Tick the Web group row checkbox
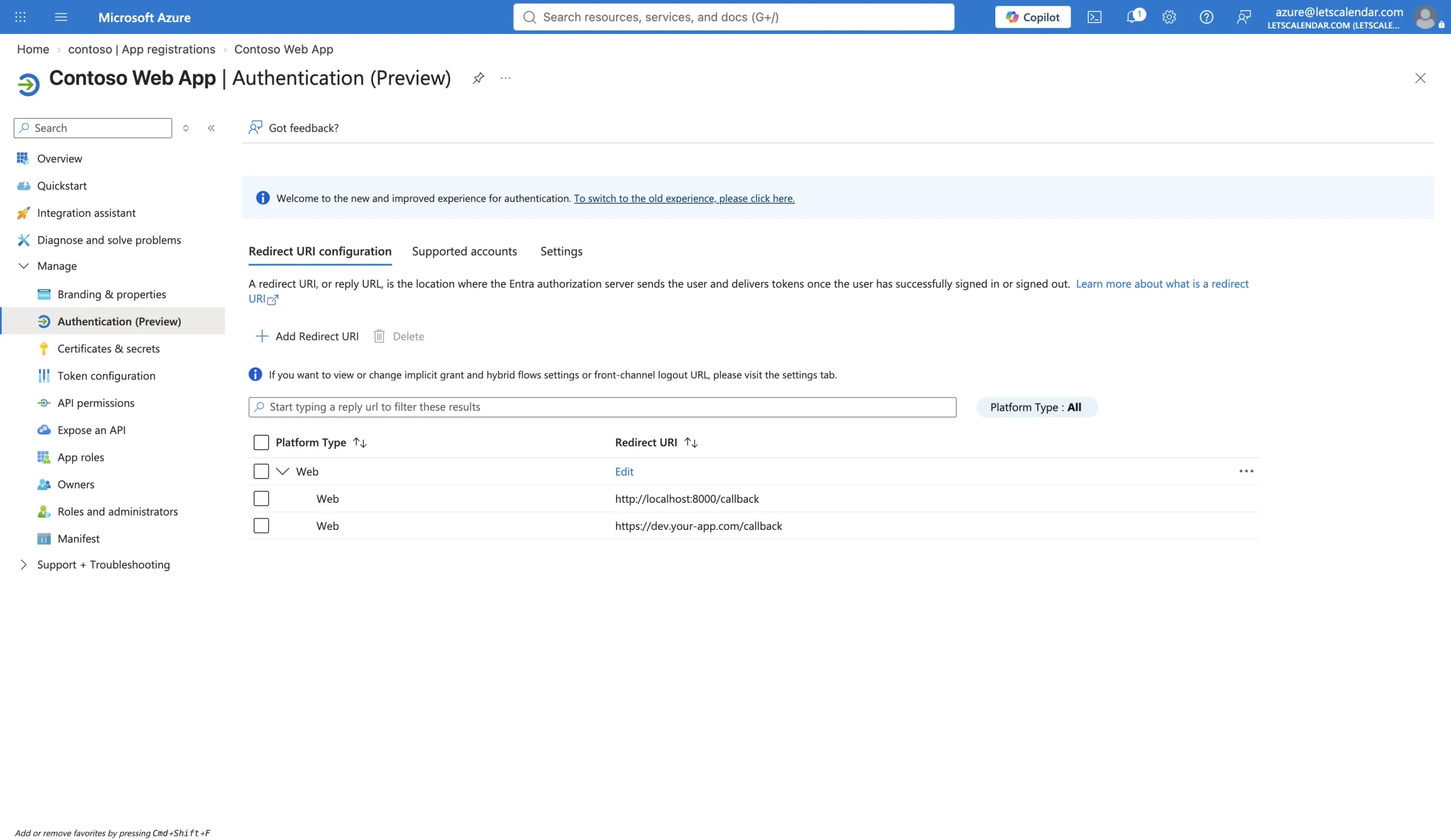1451x840 pixels. [261, 471]
